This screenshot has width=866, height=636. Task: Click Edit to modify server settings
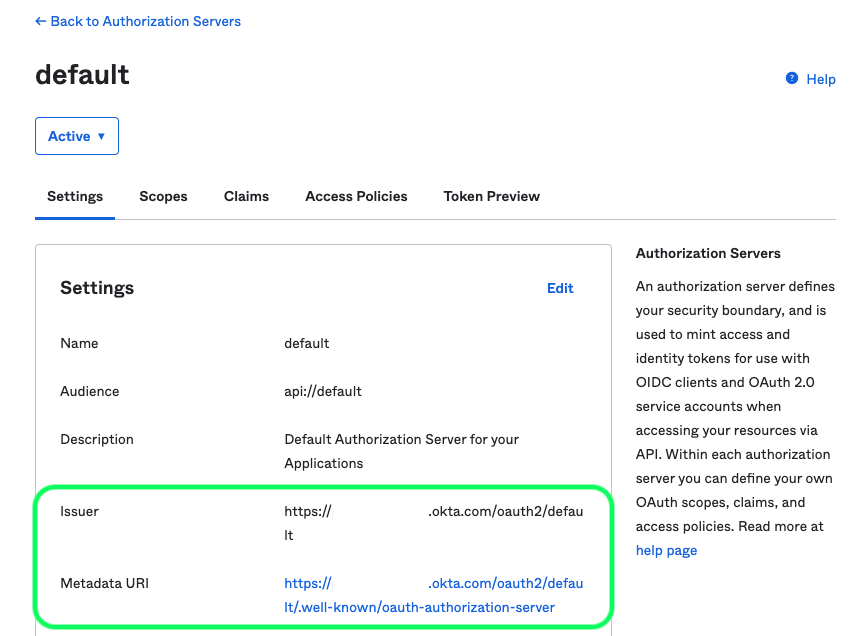[x=560, y=288]
